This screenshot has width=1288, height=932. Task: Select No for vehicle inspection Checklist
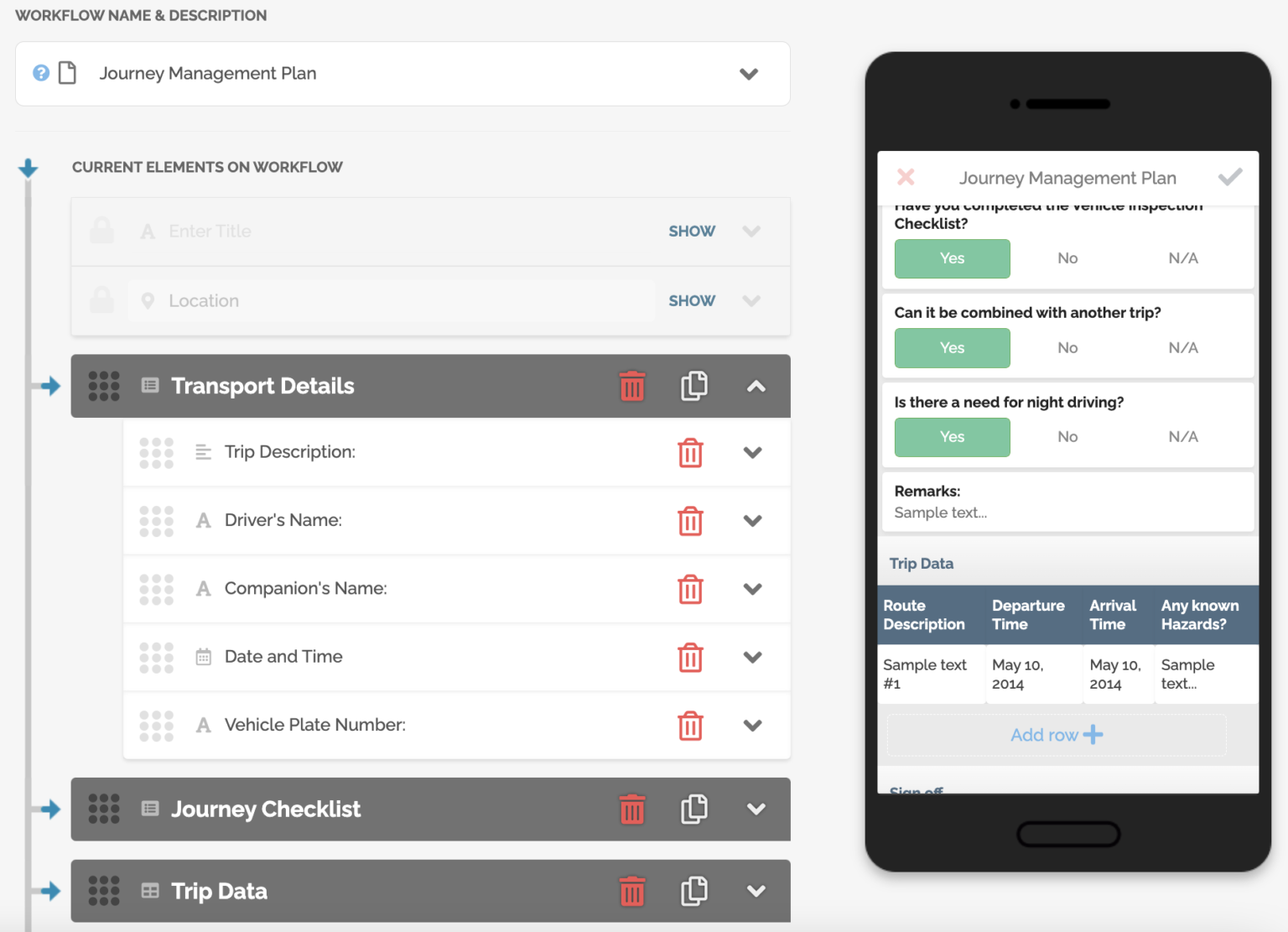1067,258
